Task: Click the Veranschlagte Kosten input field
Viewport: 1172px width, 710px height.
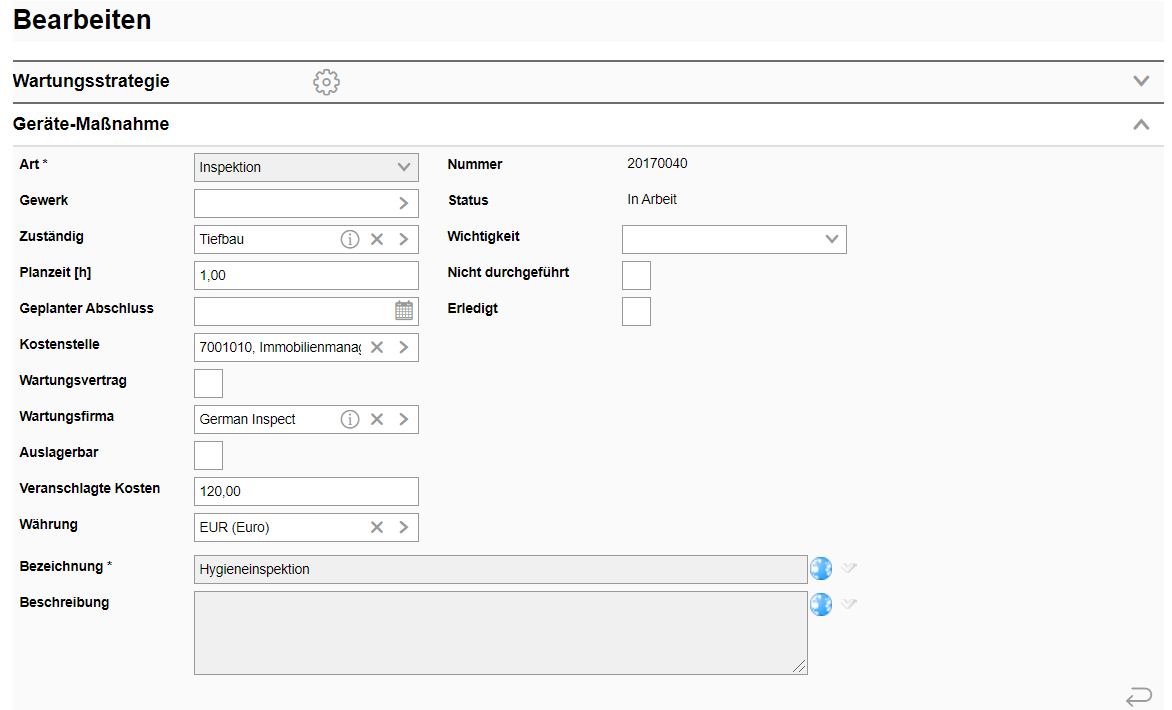Action: pos(306,491)
